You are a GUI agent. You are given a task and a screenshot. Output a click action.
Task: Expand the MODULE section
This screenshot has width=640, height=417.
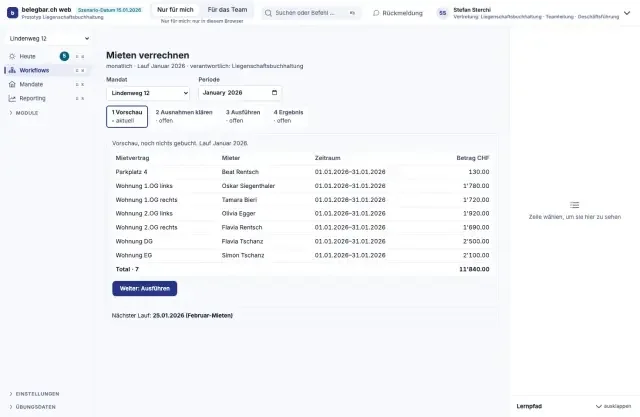pos(24,113)
